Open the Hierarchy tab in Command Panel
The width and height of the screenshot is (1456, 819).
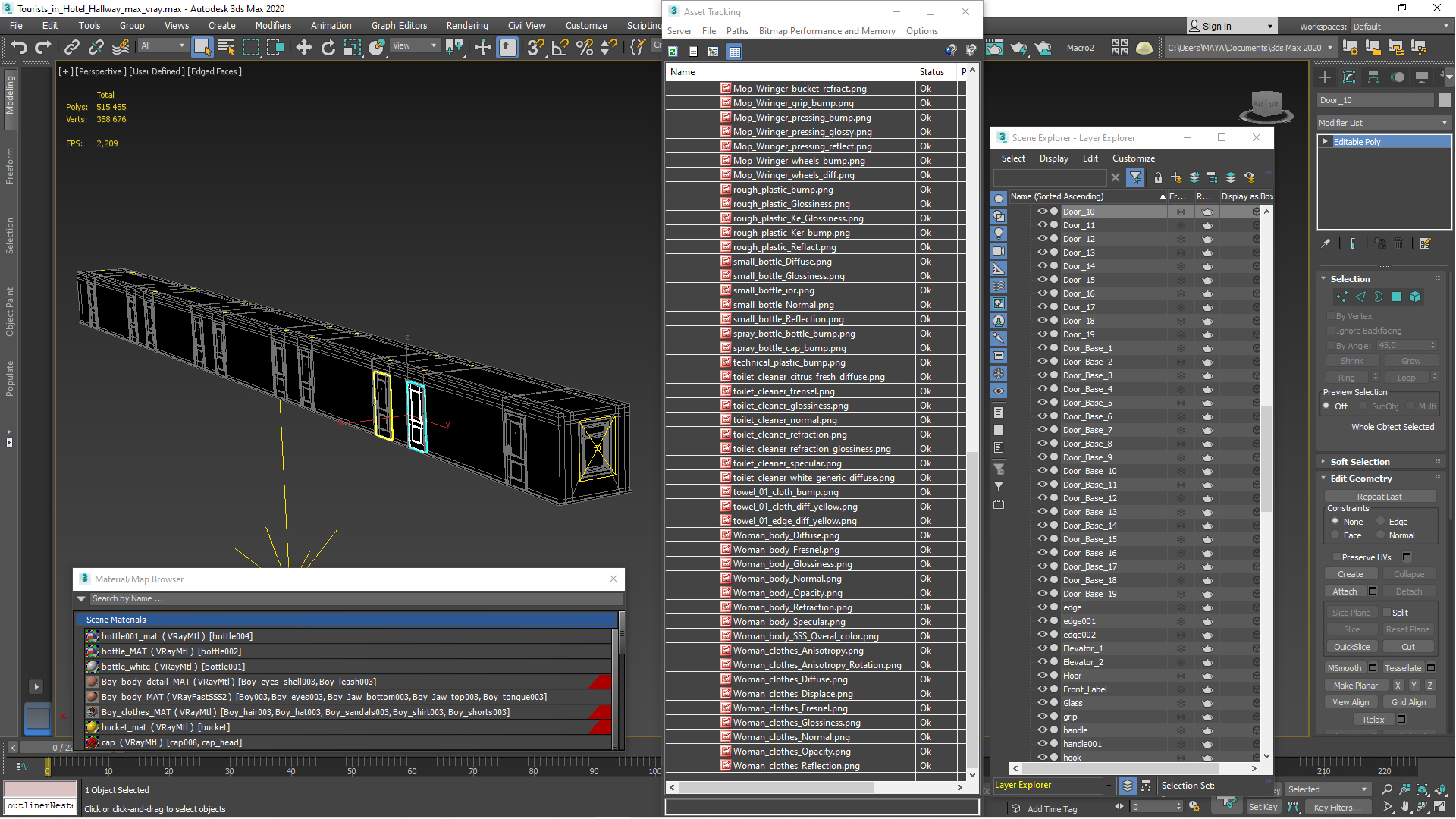(1373, 77)
